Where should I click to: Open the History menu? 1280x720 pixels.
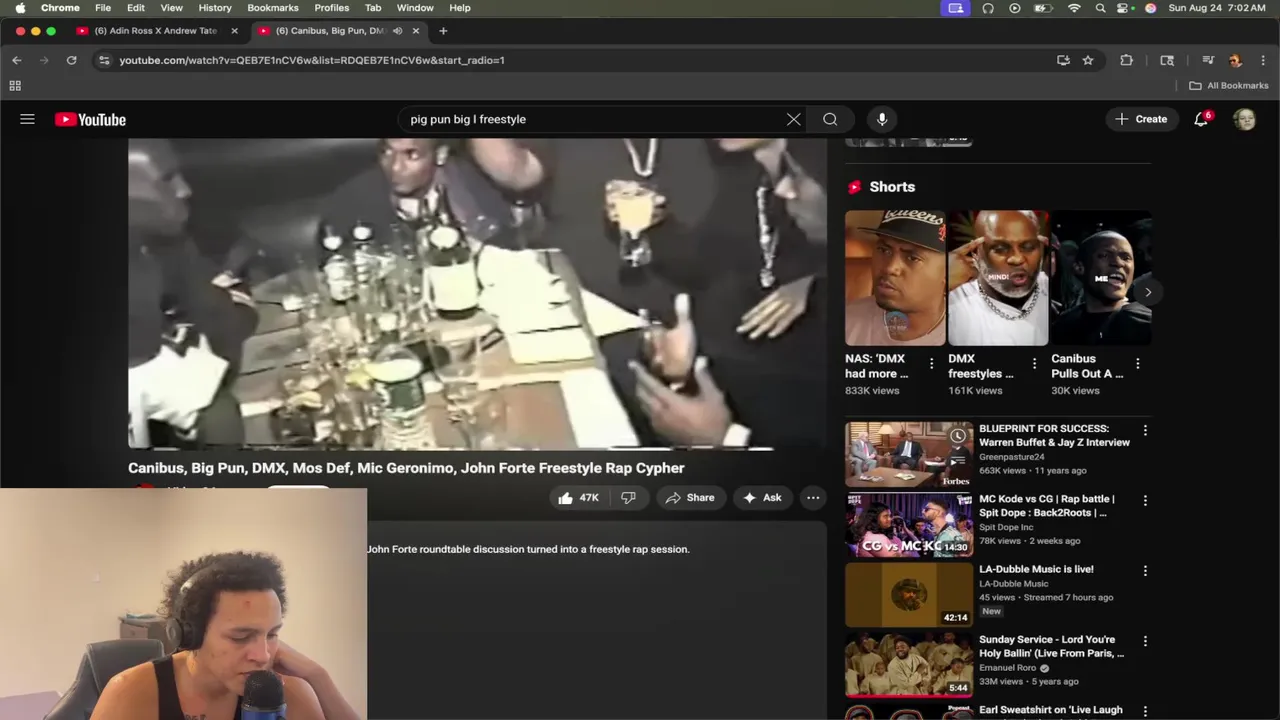(x=214, y=8)
